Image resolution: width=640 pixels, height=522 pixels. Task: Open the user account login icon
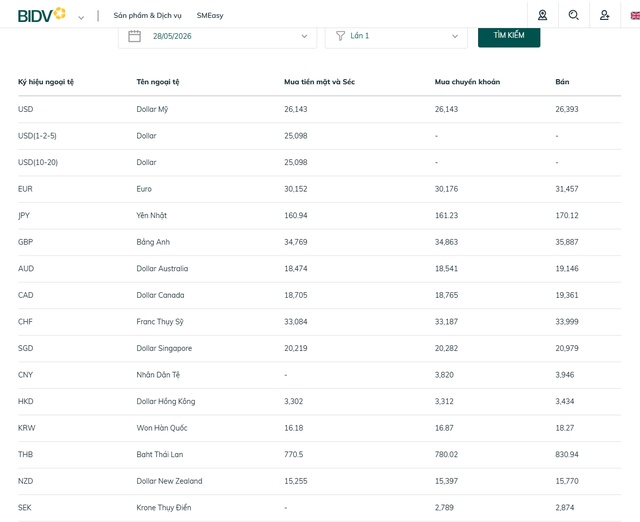click(x=604, y=15)
